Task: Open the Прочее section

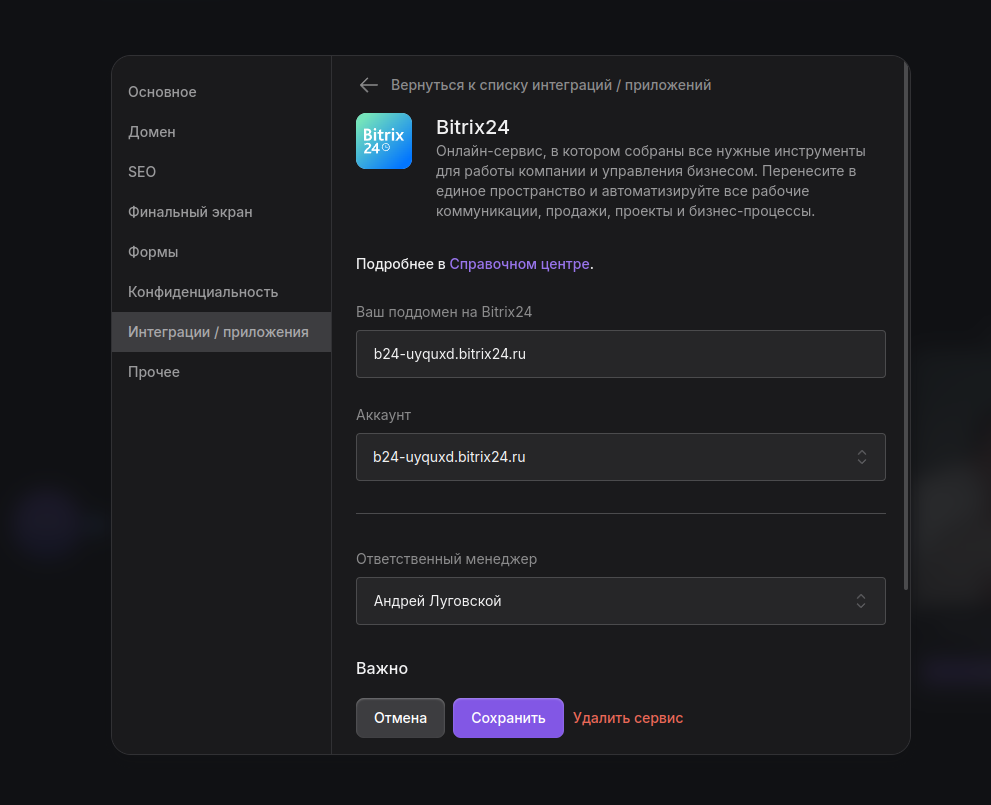Action: [154, 372]
